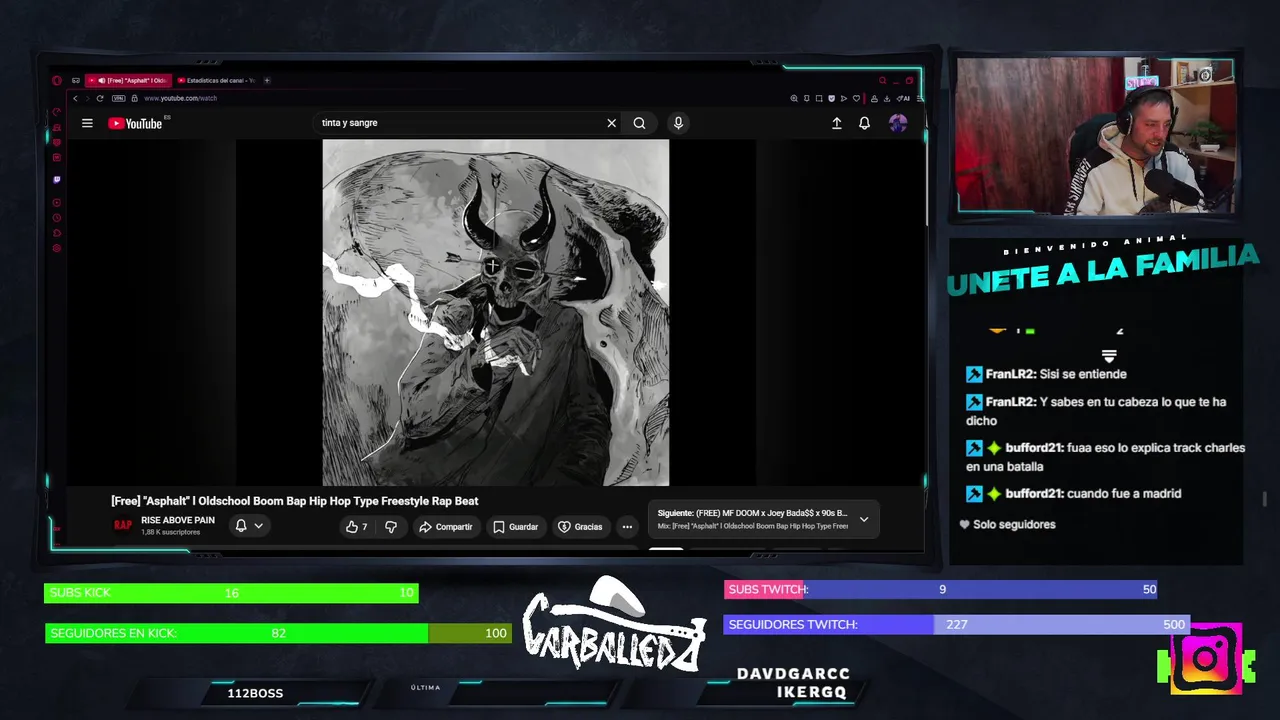Open the YouTube create upload icon
This screenshot has width=1280, height=720.
836,123
